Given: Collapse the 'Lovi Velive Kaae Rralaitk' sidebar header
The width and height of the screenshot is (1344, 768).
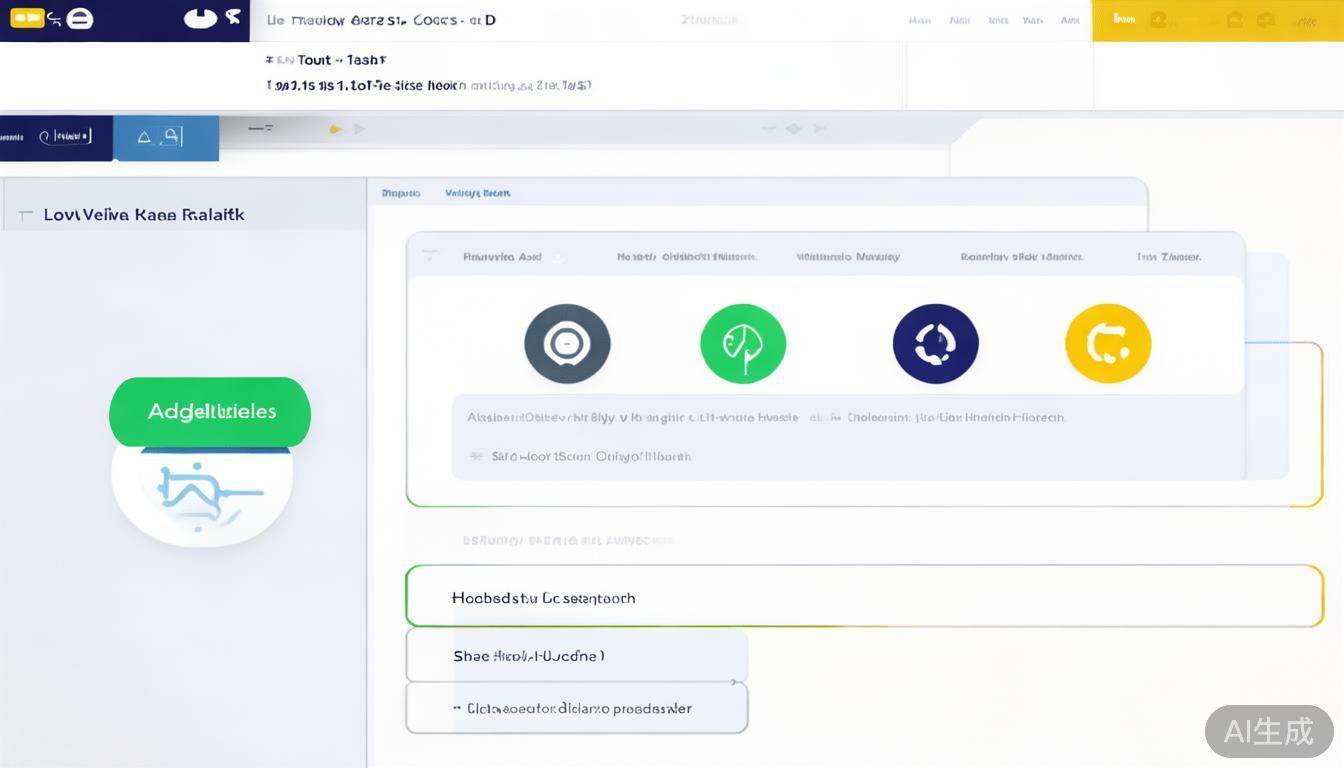Looking at the screenshot, I should pyautogui.click(x=25, y=215).
